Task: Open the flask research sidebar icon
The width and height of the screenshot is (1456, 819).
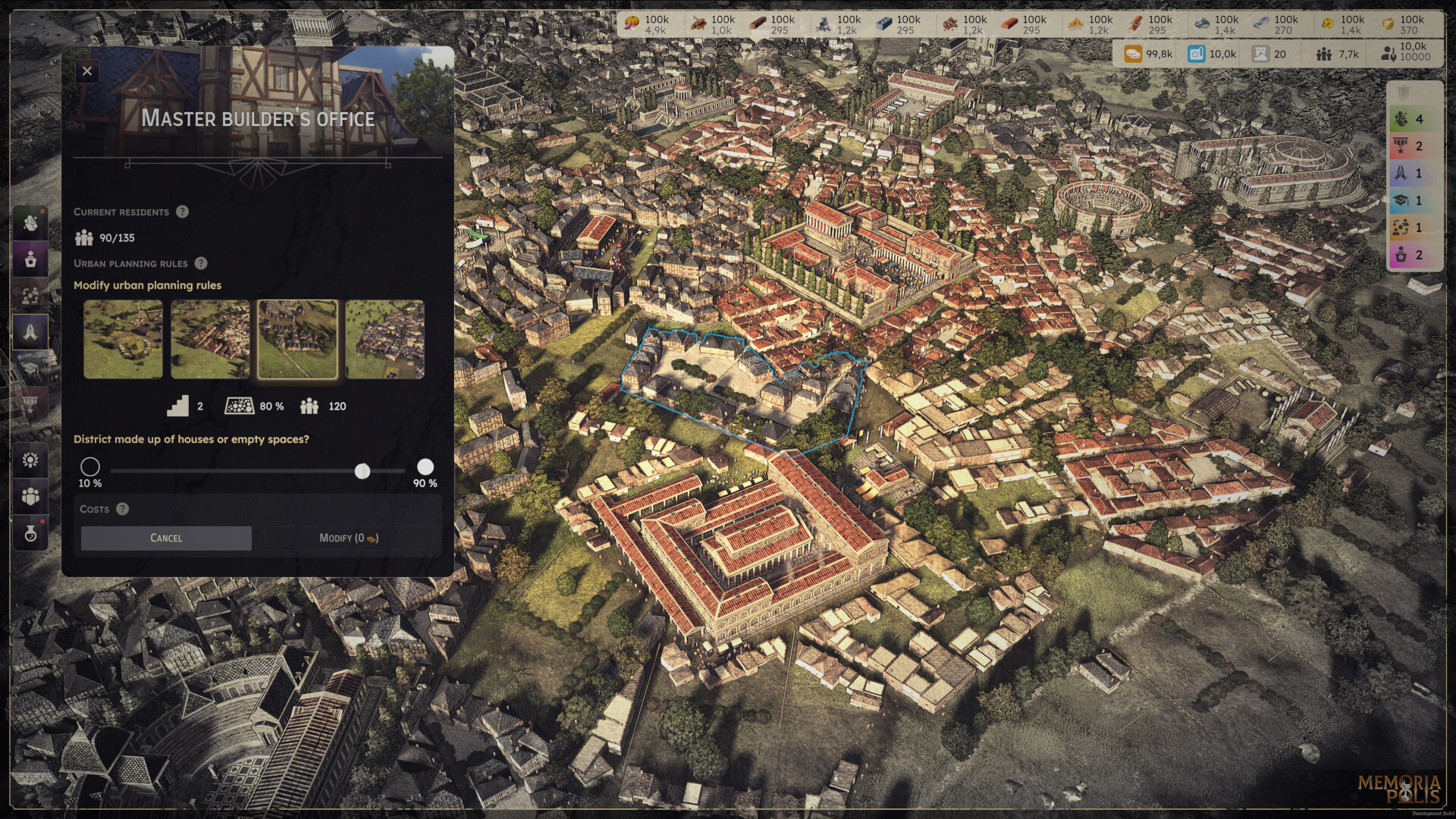Action: click(30, 533)
